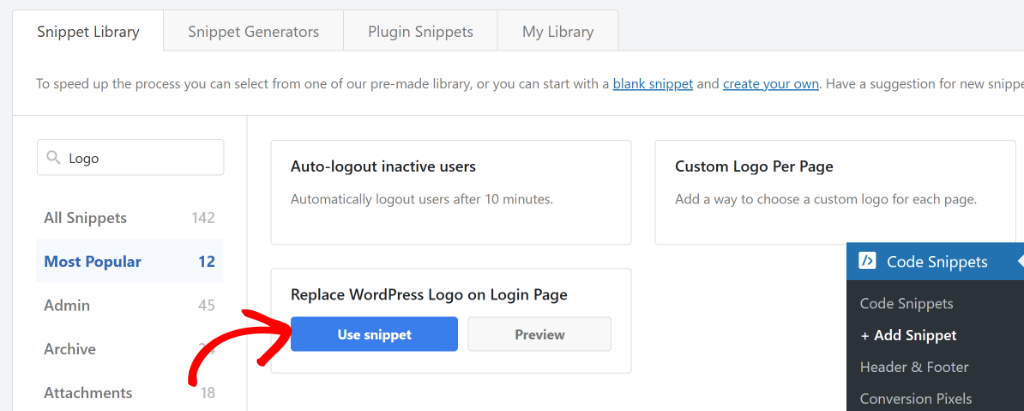
Task: Go to the My Library tab
Action: click(557, 32)
